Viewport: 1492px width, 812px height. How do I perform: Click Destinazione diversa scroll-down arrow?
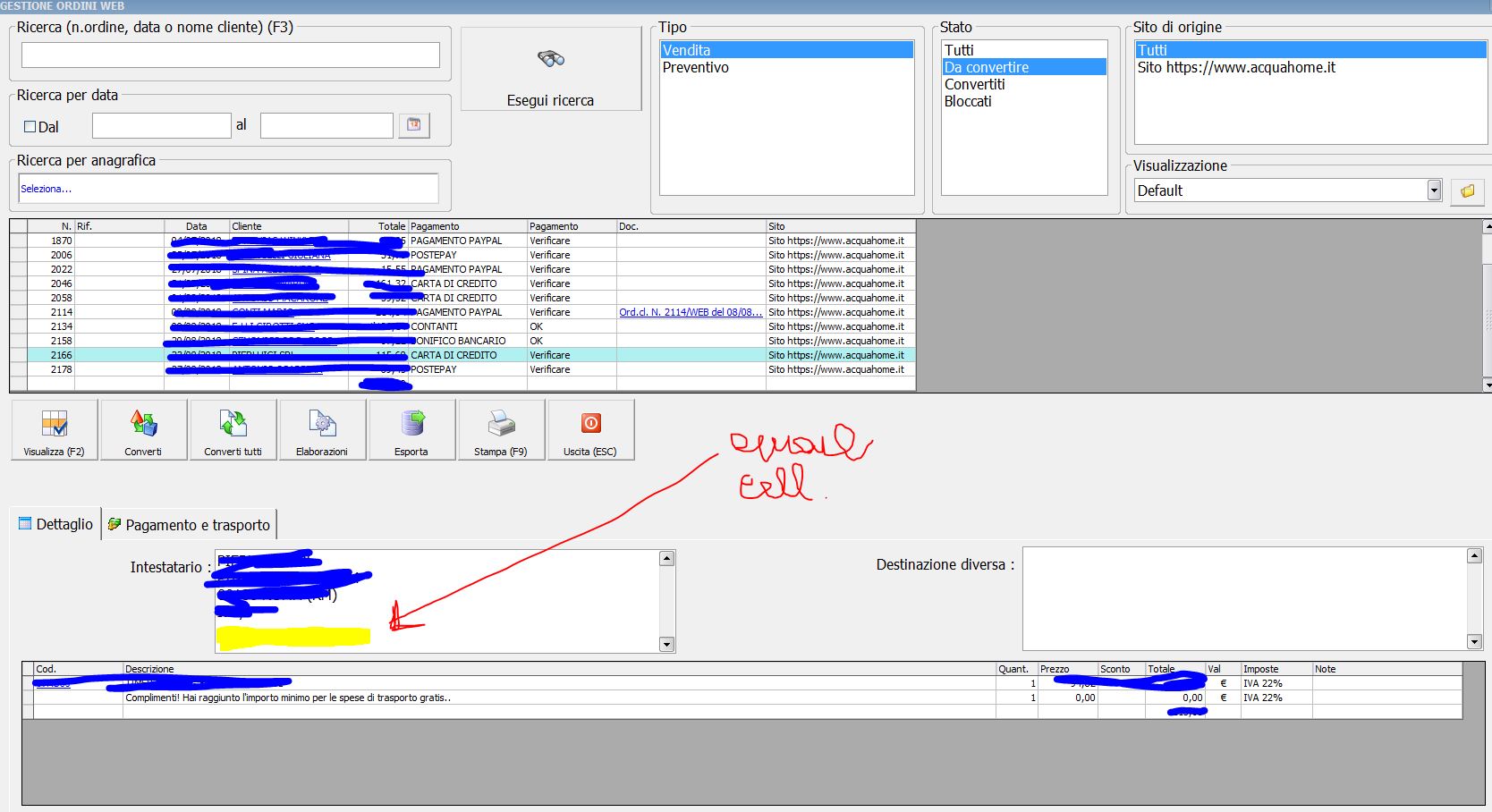[x=1474, y=641]
